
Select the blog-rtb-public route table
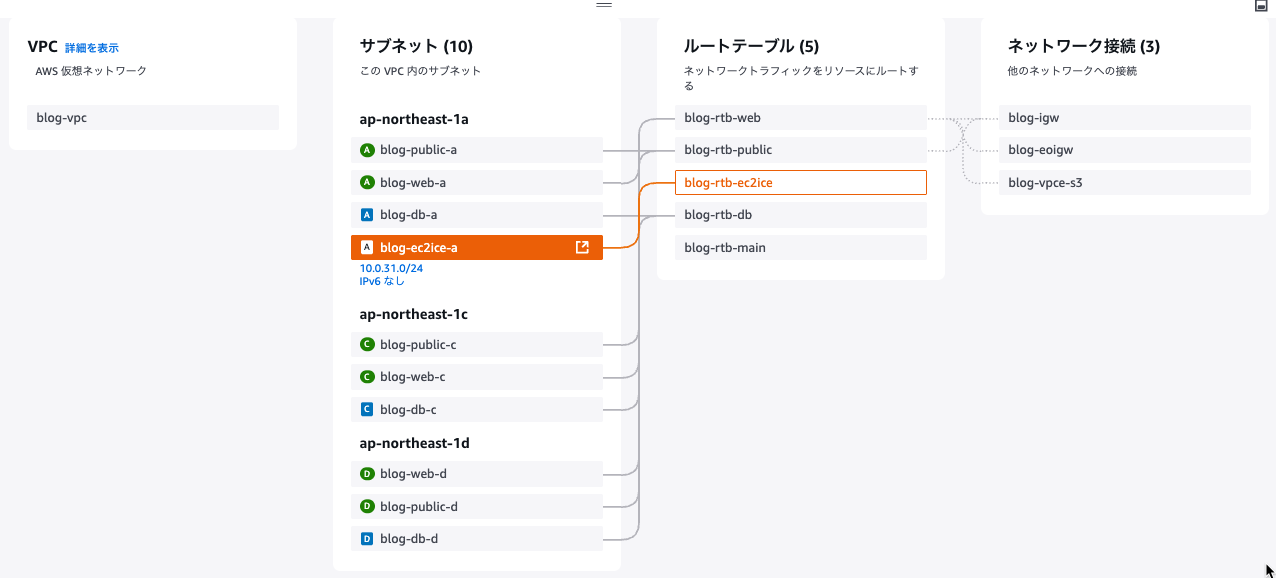coord(801,150)
